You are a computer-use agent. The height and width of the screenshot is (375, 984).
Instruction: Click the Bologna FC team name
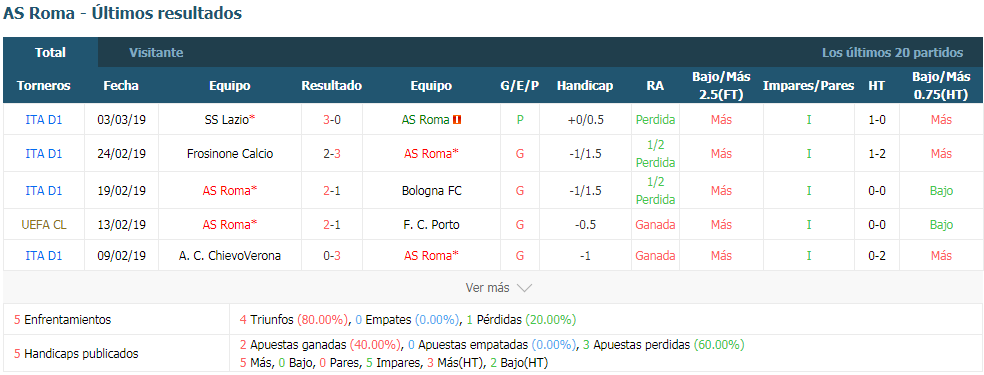tap(432, 191)
